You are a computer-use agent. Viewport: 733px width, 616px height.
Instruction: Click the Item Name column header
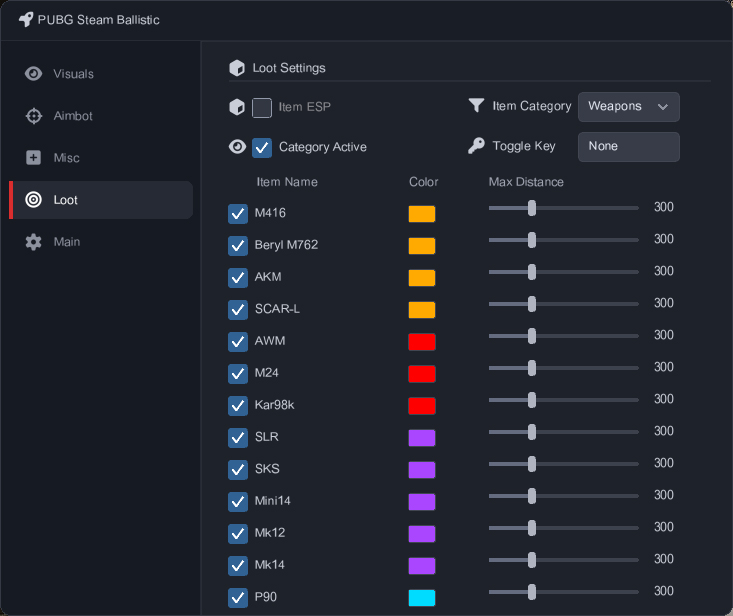(287, 182)
